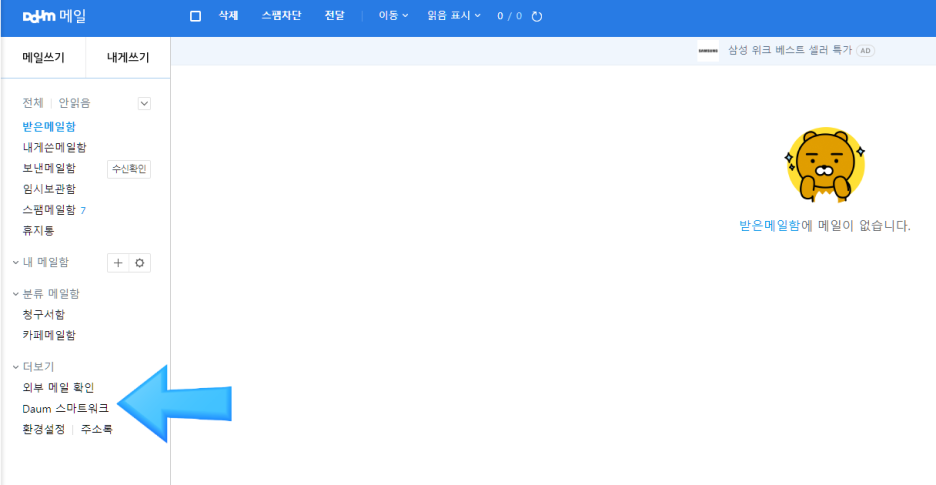
Task: Open the 임시보관함 folder
Action: click(x=49, y=189)
